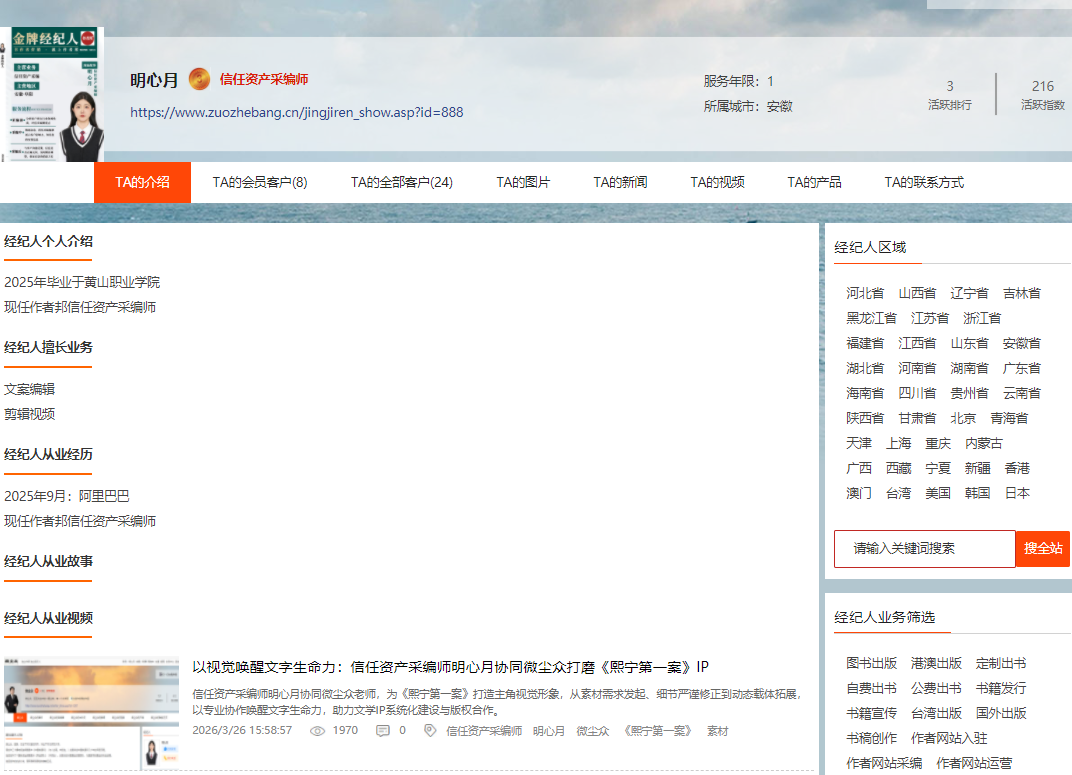Open the 熙宁第一案 article thumbnail

point(91,712)
